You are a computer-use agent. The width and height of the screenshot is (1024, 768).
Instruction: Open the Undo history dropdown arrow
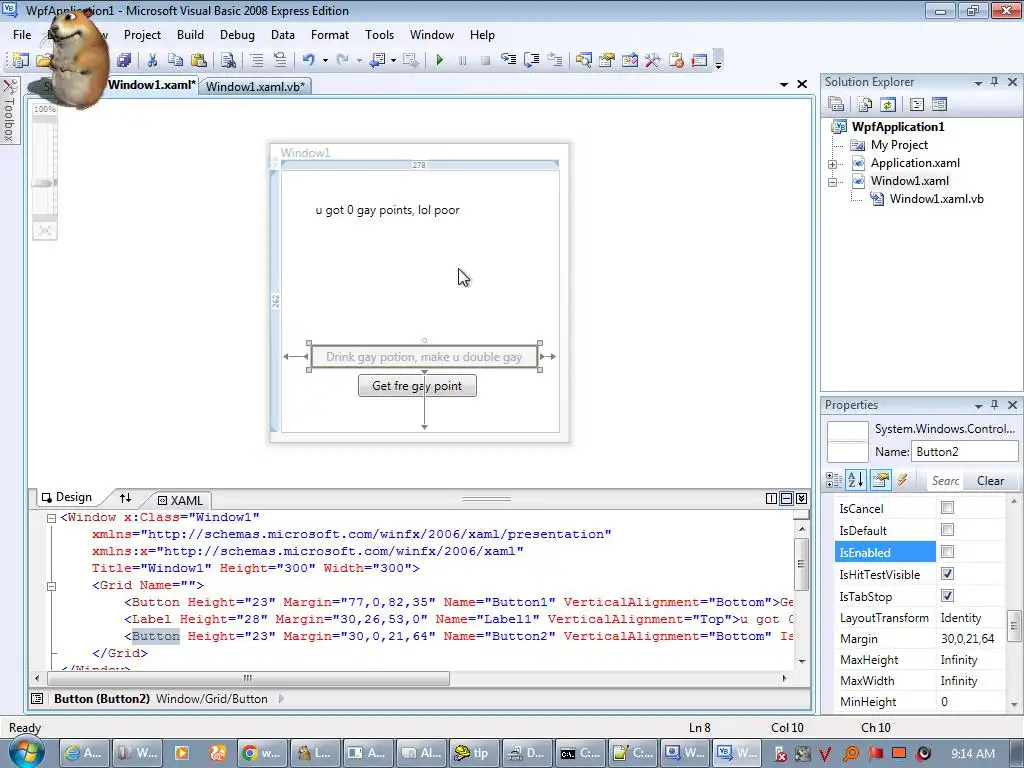(325, 60)
